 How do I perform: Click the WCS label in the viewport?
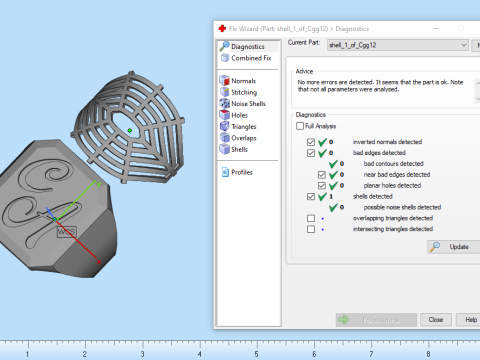[x=67, y=232]
